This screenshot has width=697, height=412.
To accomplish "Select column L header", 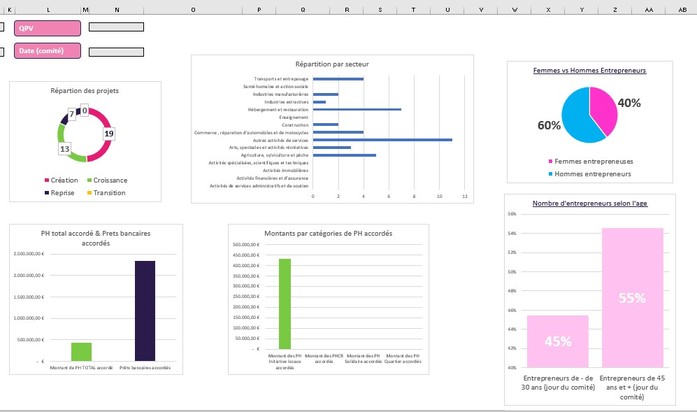I will pyautogui.click(x=48, y=9).
